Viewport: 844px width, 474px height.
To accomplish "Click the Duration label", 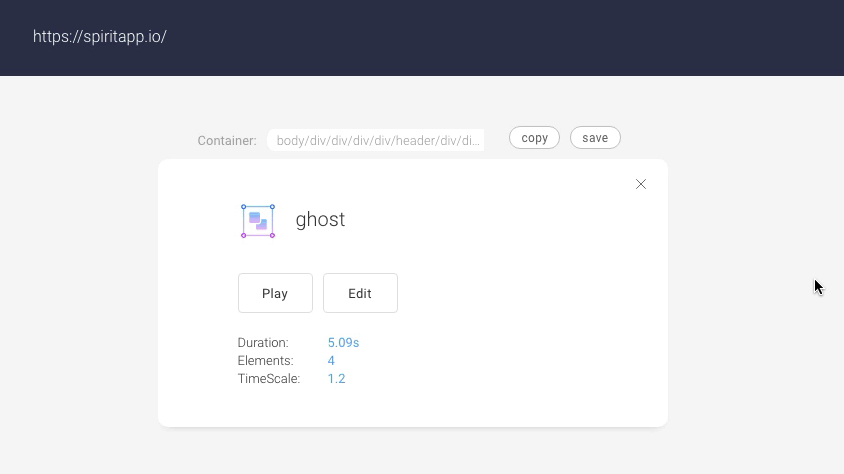I will click(263, 343).
